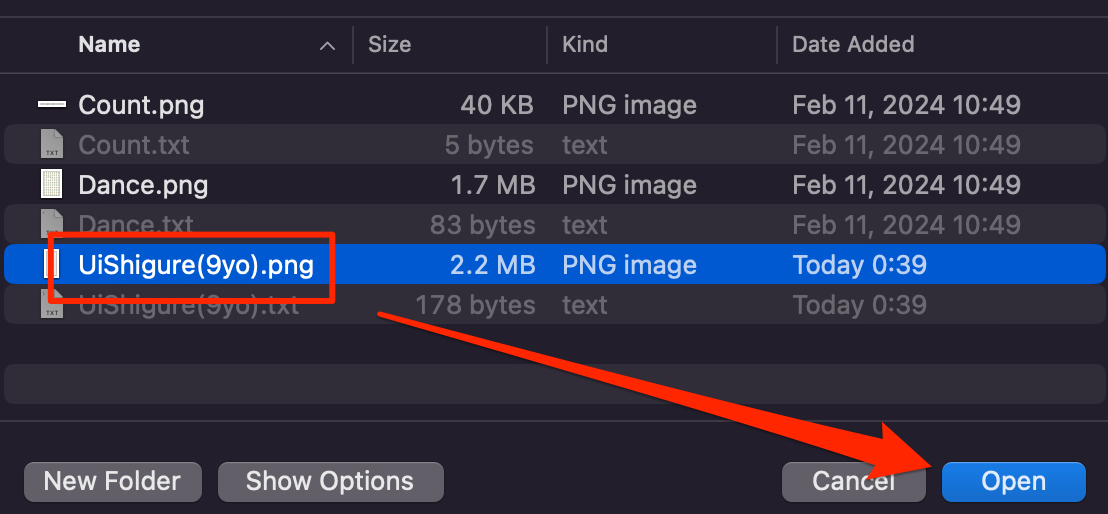Open the selected file with Open button
1108x514 pixels.
1013,481
